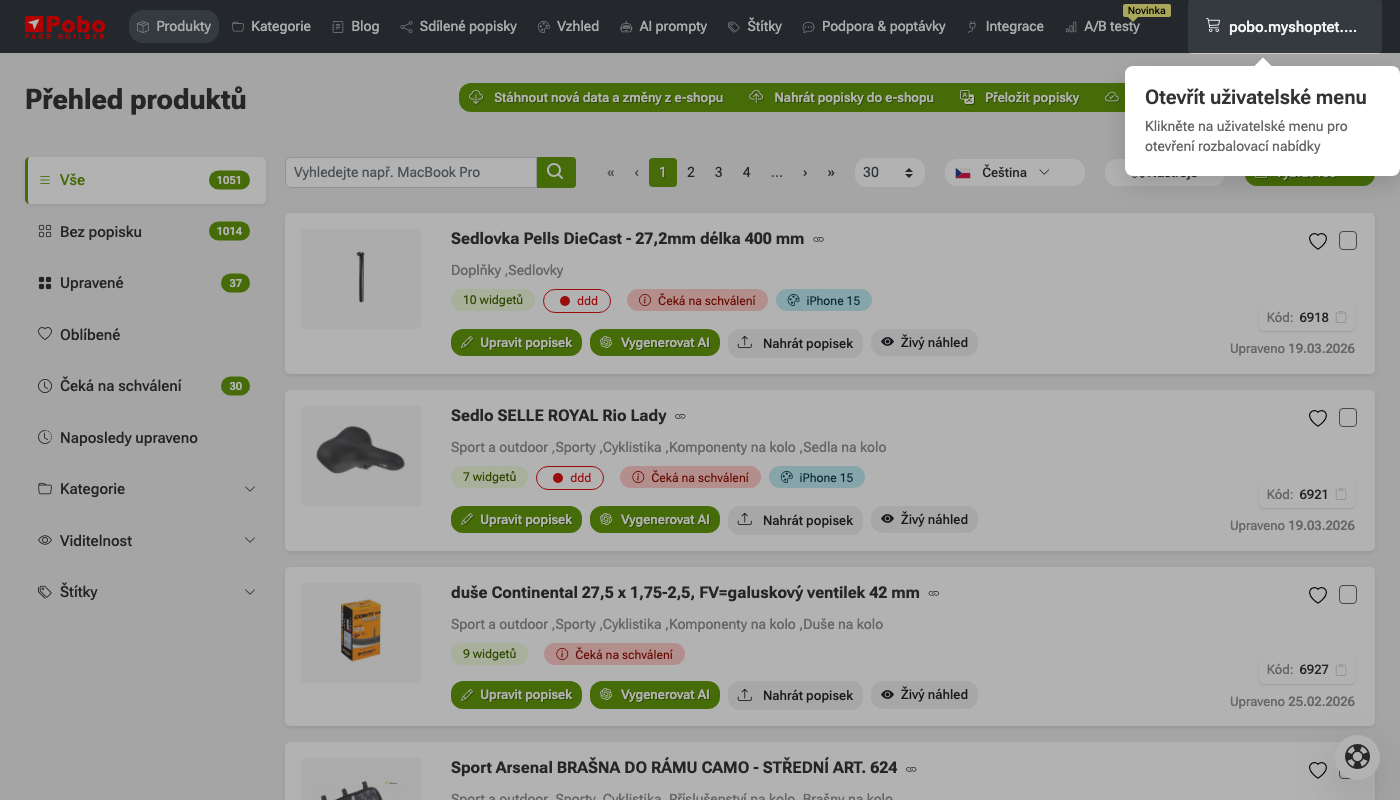Image resolution: width=1400 pixels, height=800 pixels.
Task: Select checkbox for Sedlovka Pells DieCast
Action: pos(1348,241)
